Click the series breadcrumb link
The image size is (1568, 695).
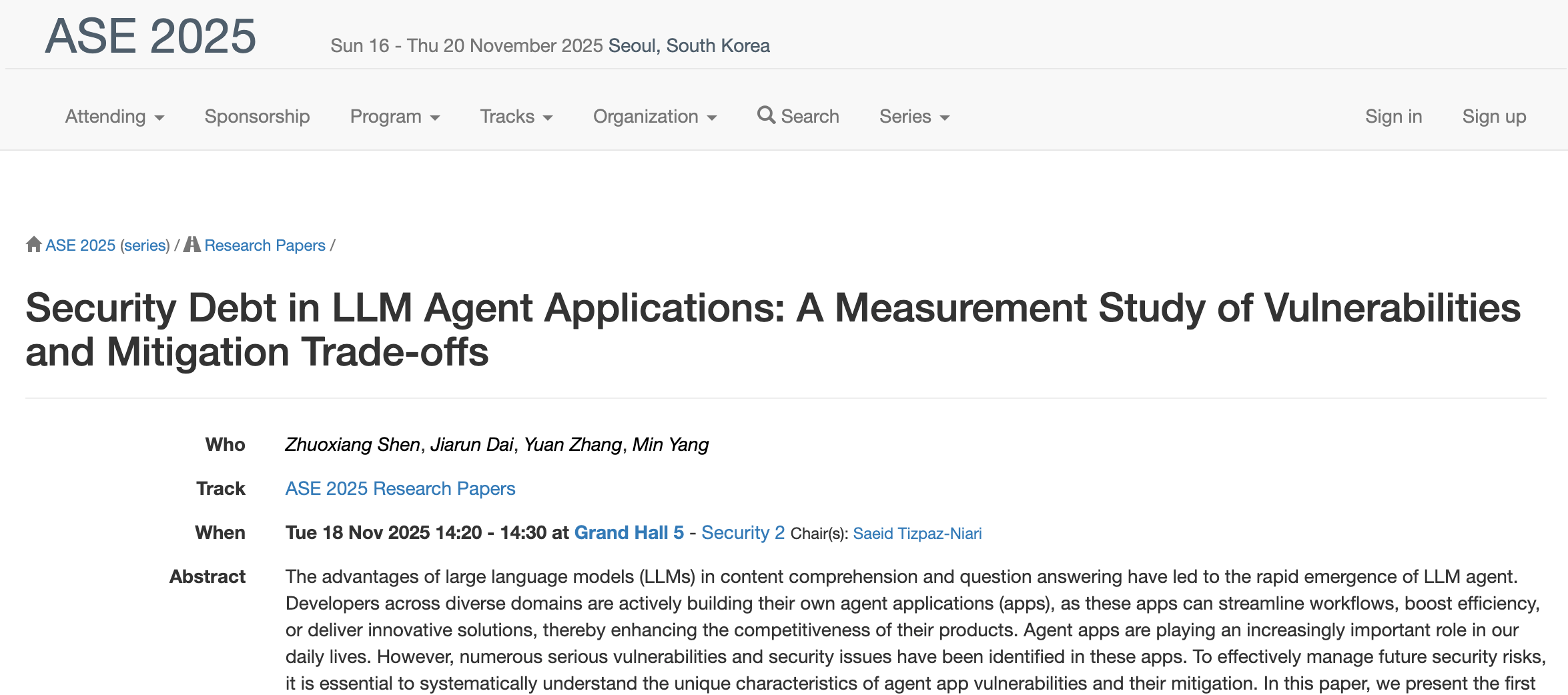tap(145, 245)
